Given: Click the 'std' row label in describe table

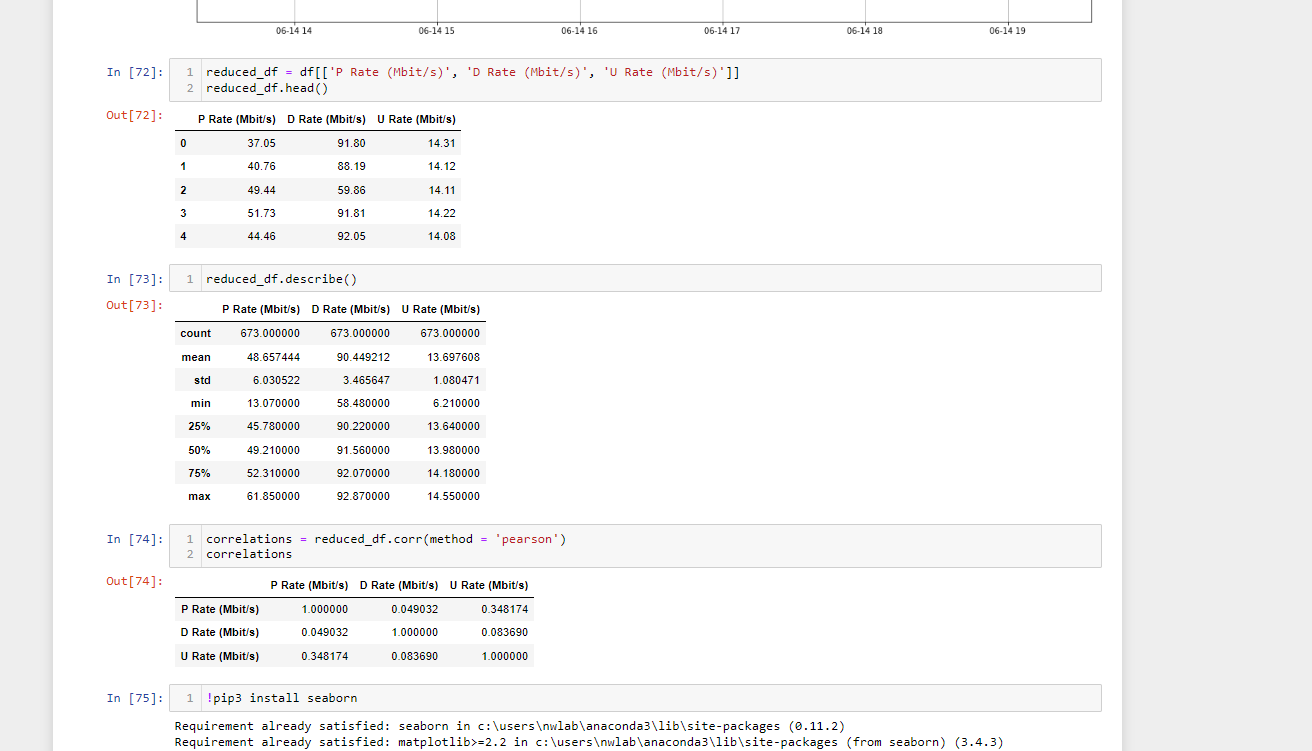Looking at the screenshot, I should click(202, 380).
